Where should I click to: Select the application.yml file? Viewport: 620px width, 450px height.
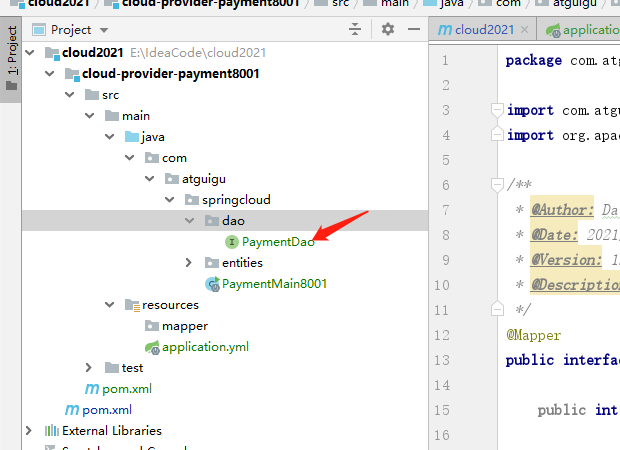205,347
